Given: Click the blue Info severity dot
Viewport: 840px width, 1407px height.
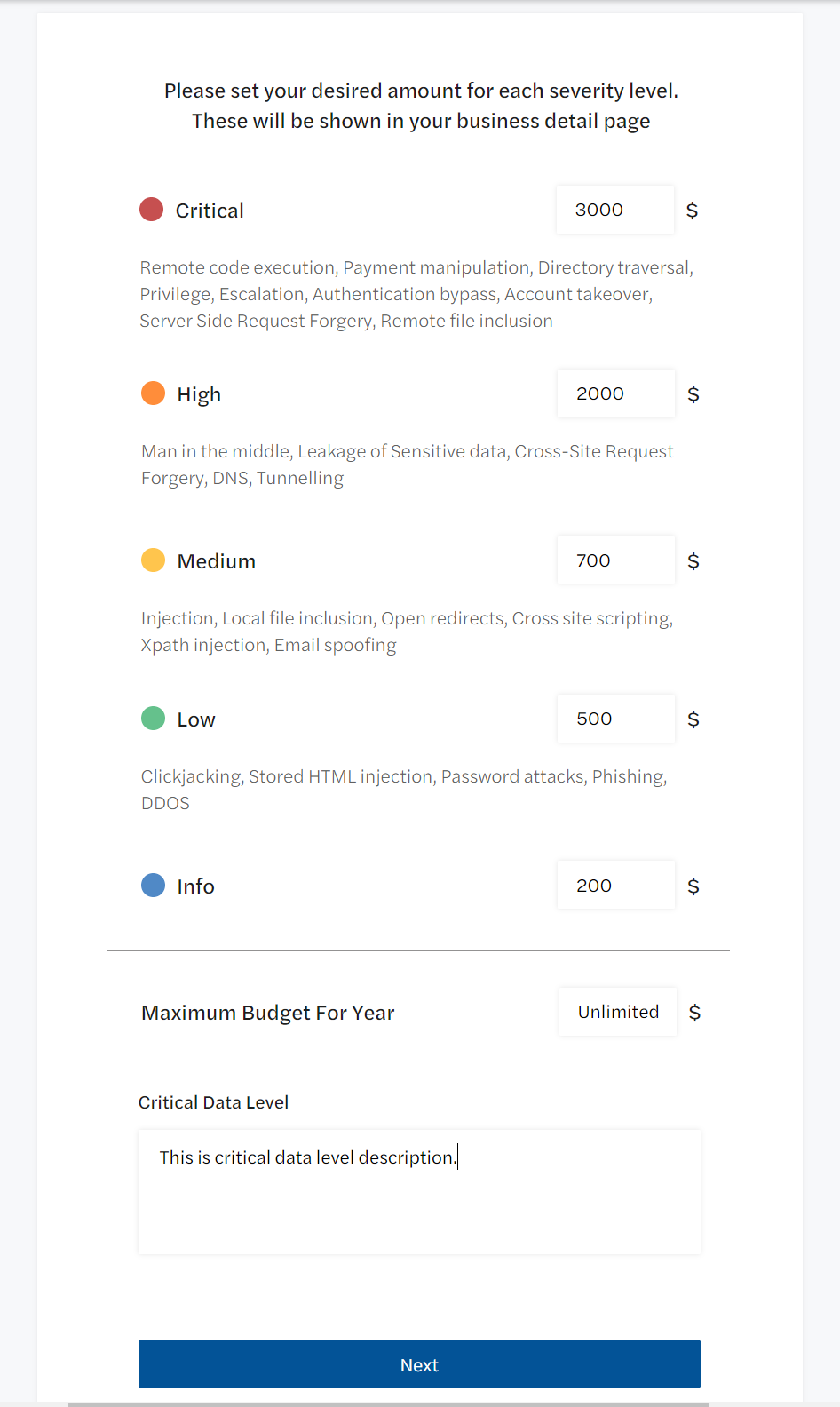Looking at the screenshot, I should (x=154, y=886).
